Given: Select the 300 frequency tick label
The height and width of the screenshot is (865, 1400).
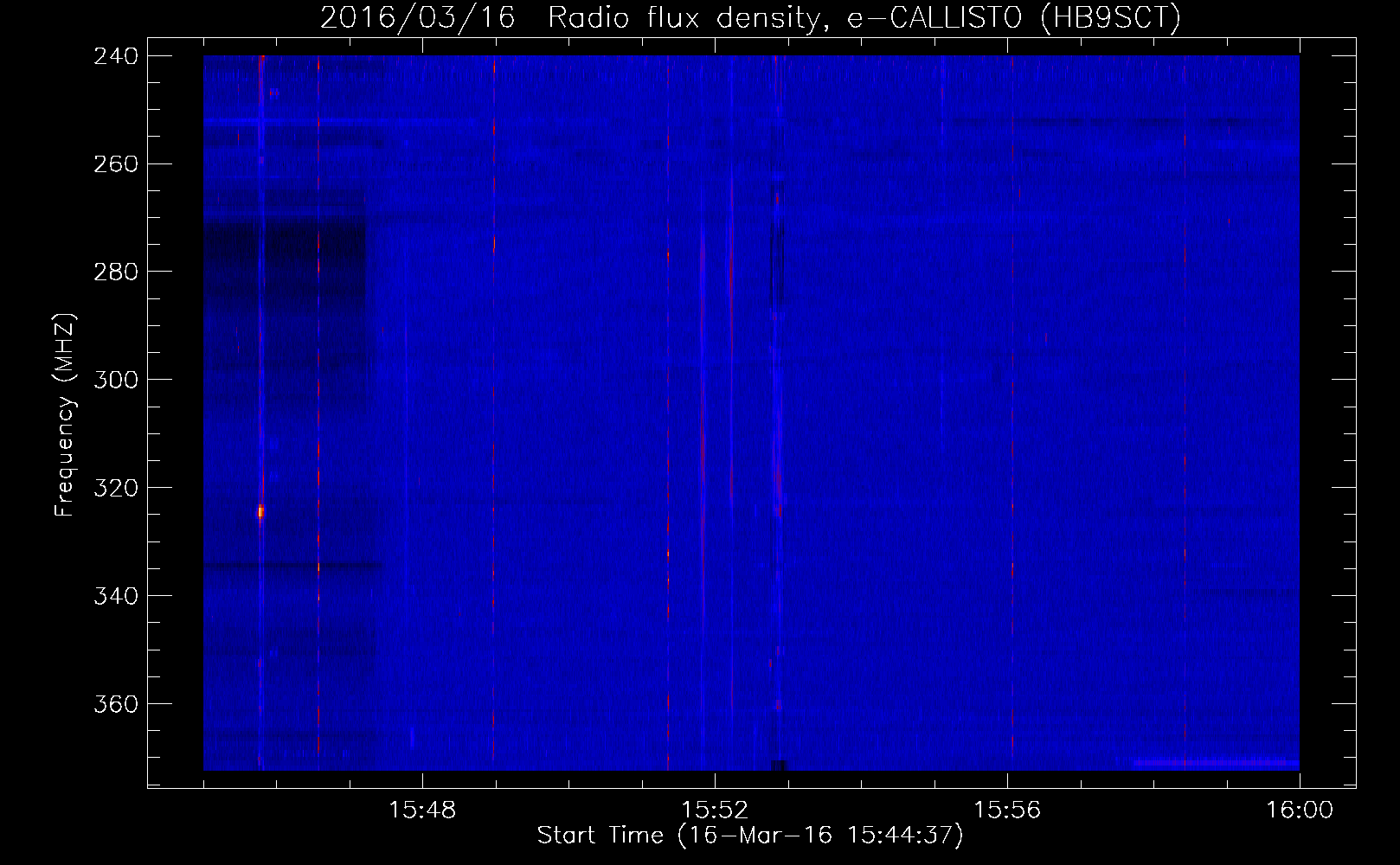Looking at the screenshot, I should tap(115, 381).
